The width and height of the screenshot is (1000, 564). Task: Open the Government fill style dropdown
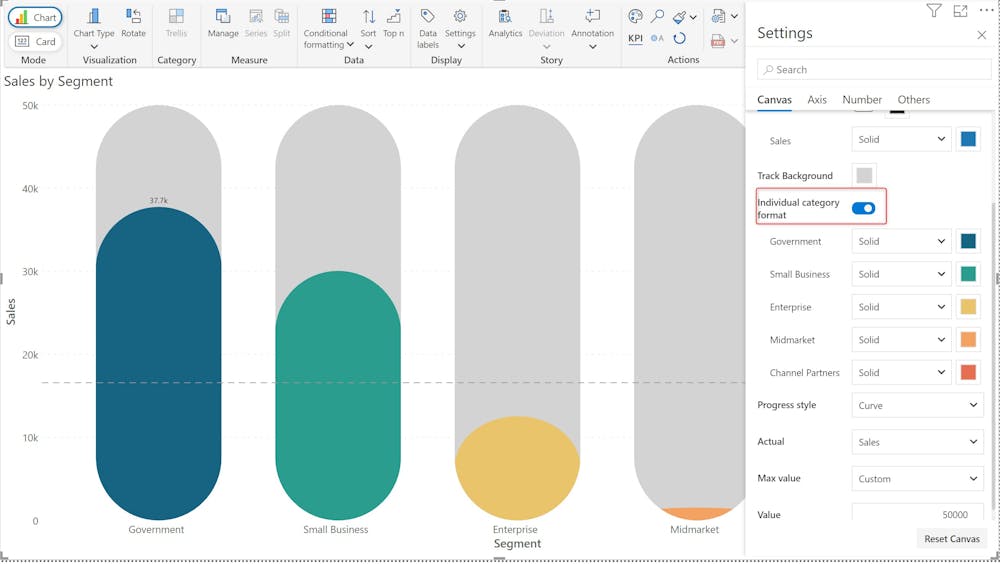click(x=901, y=241)
